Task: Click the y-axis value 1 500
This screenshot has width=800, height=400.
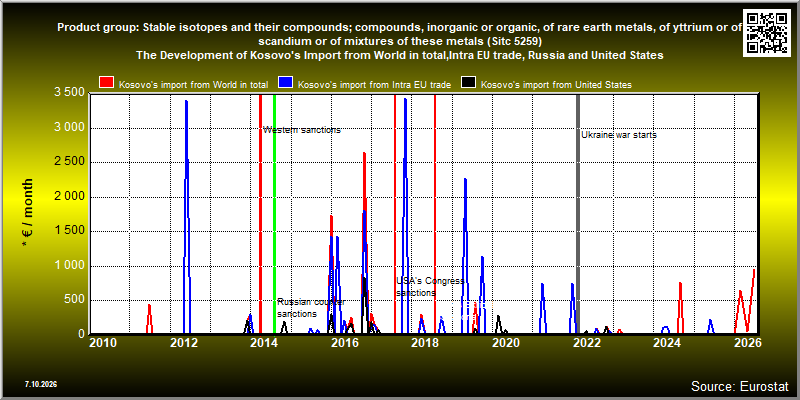Action: tap(69, 231)
